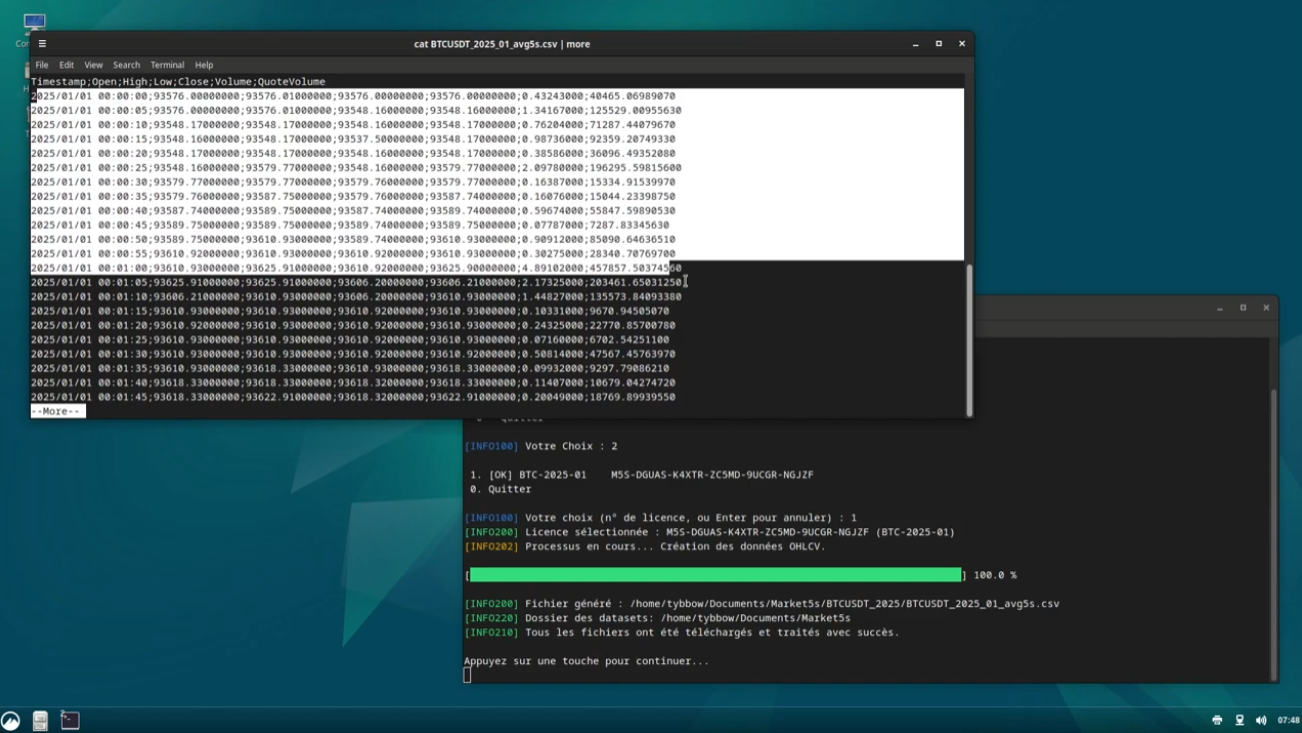The height and width of the screenshot is (733, 1302).
Task: Open the Computer icon on the desktop
Action: 36,22
